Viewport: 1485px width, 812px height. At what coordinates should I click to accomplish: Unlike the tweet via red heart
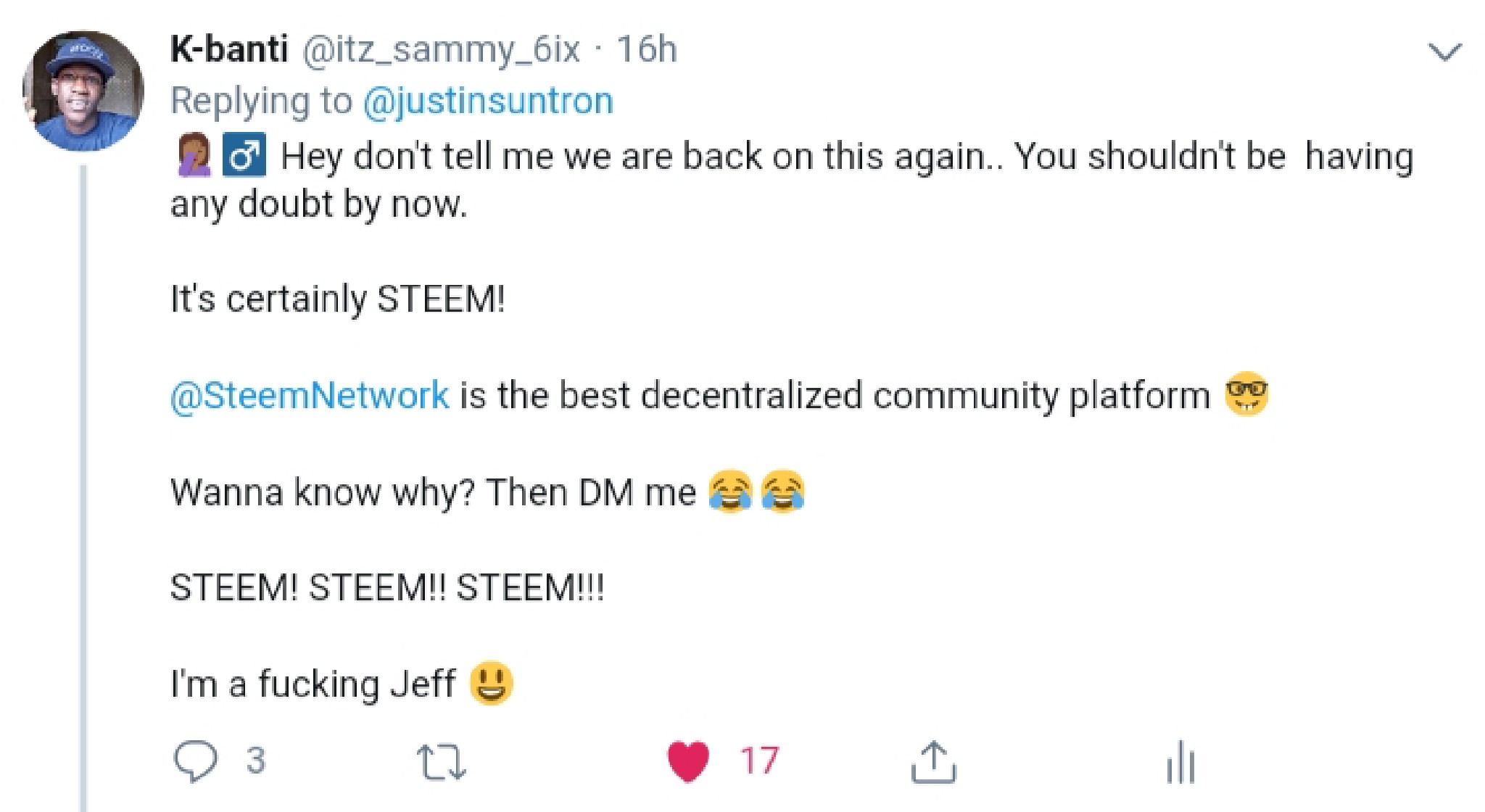coord(687,761)
